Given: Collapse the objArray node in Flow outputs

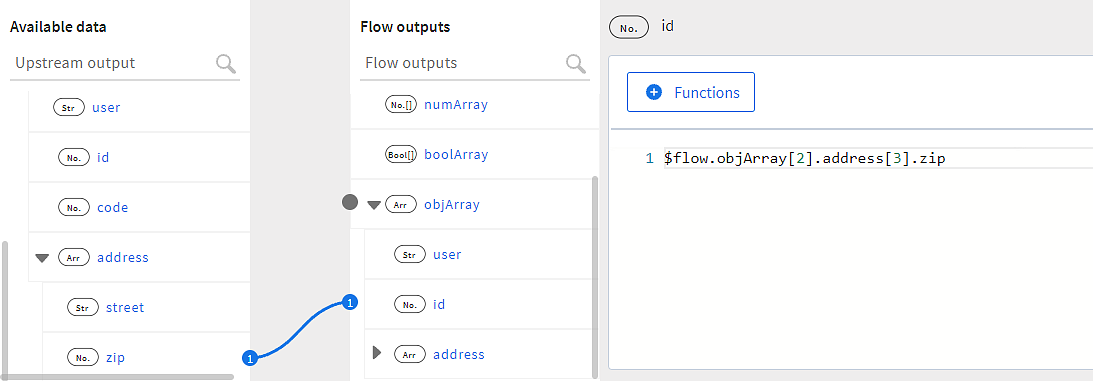Looking at the screenshot, I should (x=374, y=205).
